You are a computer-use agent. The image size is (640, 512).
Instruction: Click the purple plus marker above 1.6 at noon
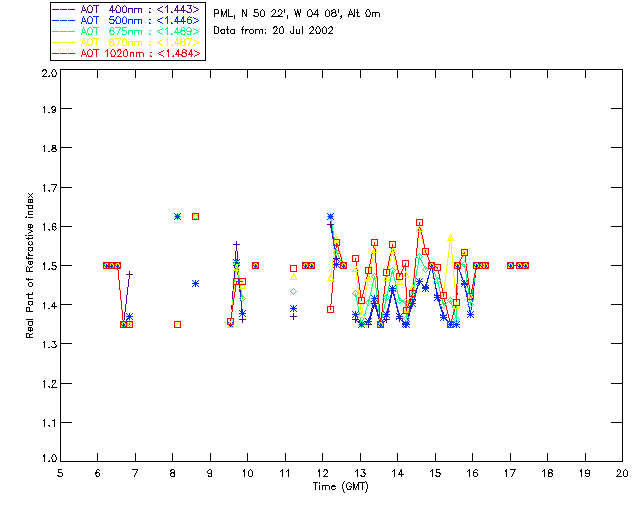pos(330,224)
